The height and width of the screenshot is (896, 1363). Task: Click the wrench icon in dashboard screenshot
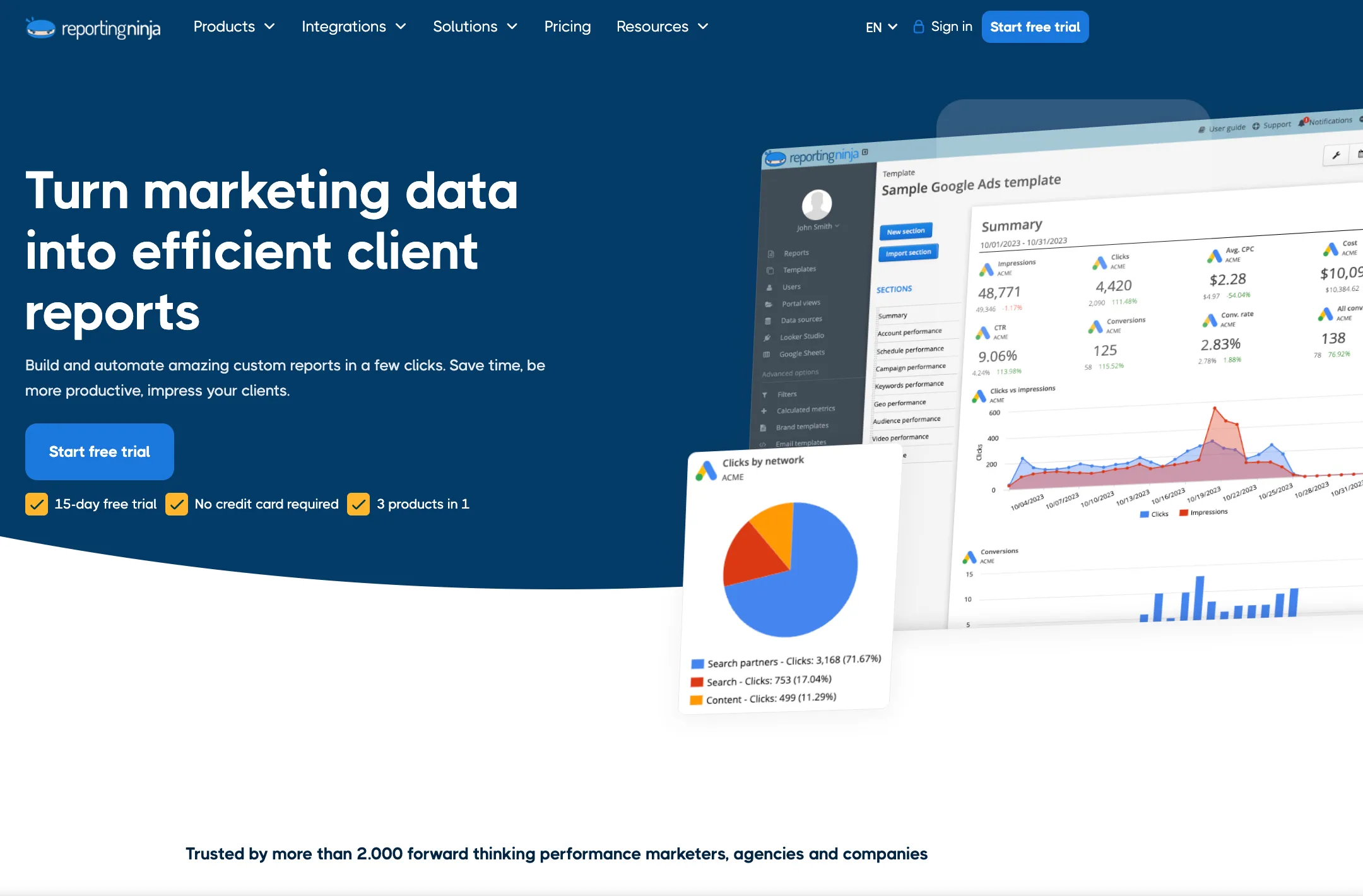[1335, 155]
